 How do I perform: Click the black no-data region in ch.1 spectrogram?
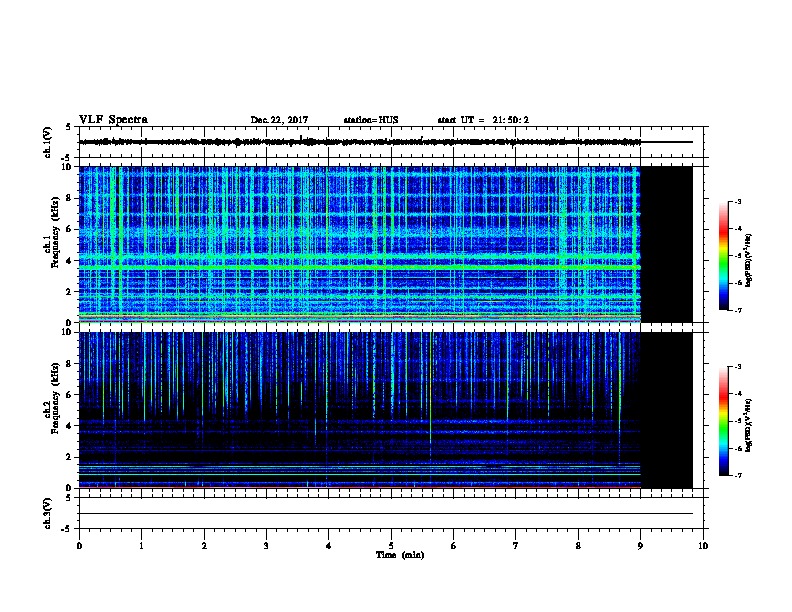[666, 244]
